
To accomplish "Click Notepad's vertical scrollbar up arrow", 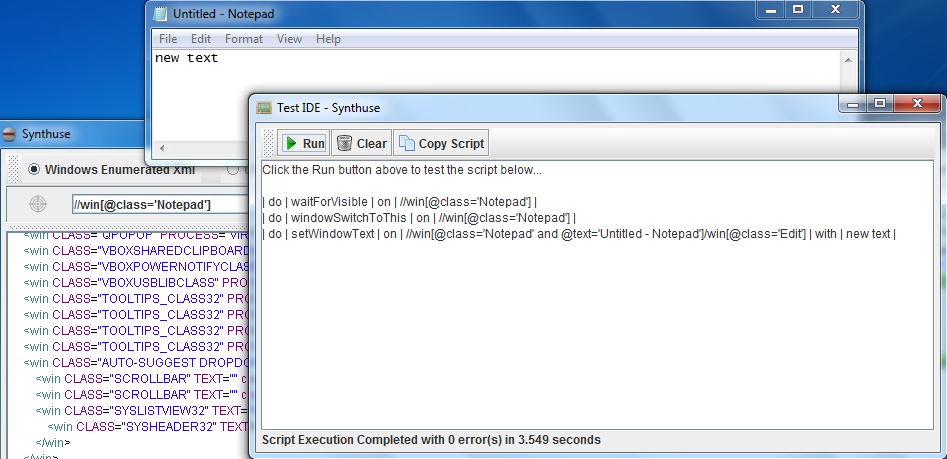I will (848, 58).
